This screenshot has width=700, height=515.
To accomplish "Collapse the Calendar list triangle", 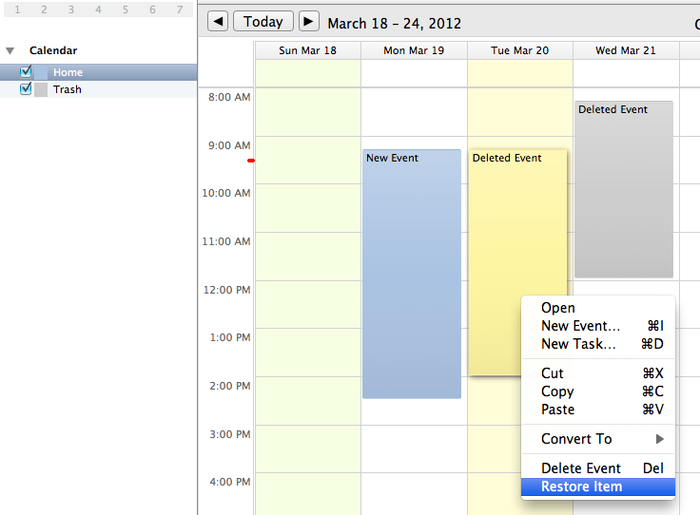I will [x=10, y=50].
